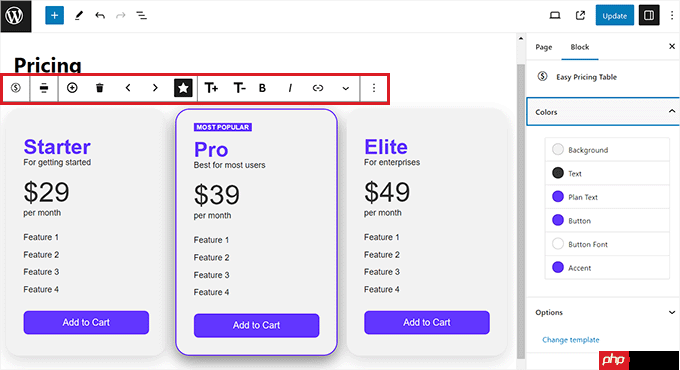Click the Change template link

tap(571, 340)
